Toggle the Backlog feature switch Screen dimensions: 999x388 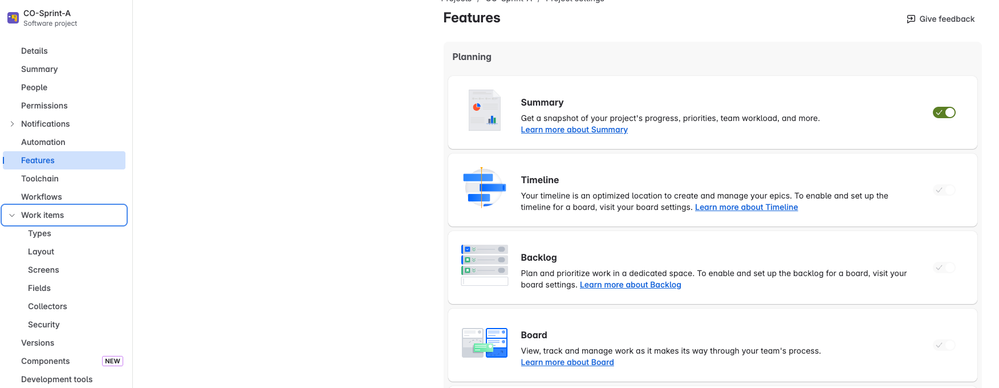(944, 268)
